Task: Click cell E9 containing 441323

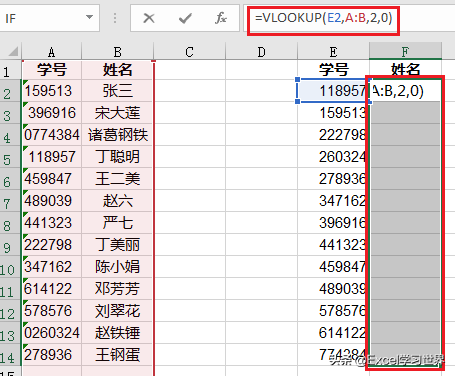Action: pos(333,245)
